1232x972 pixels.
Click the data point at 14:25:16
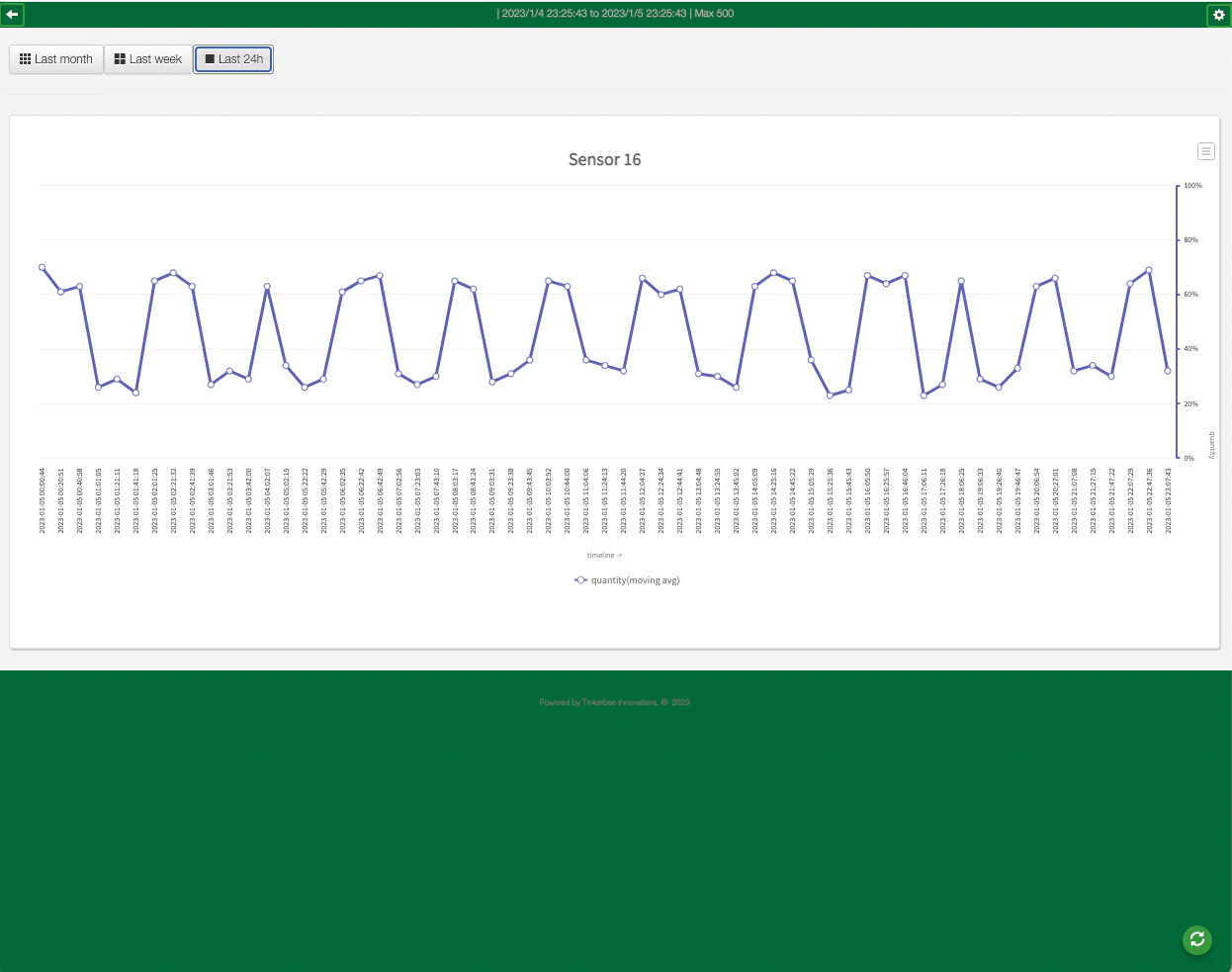(x=773, y=273)
